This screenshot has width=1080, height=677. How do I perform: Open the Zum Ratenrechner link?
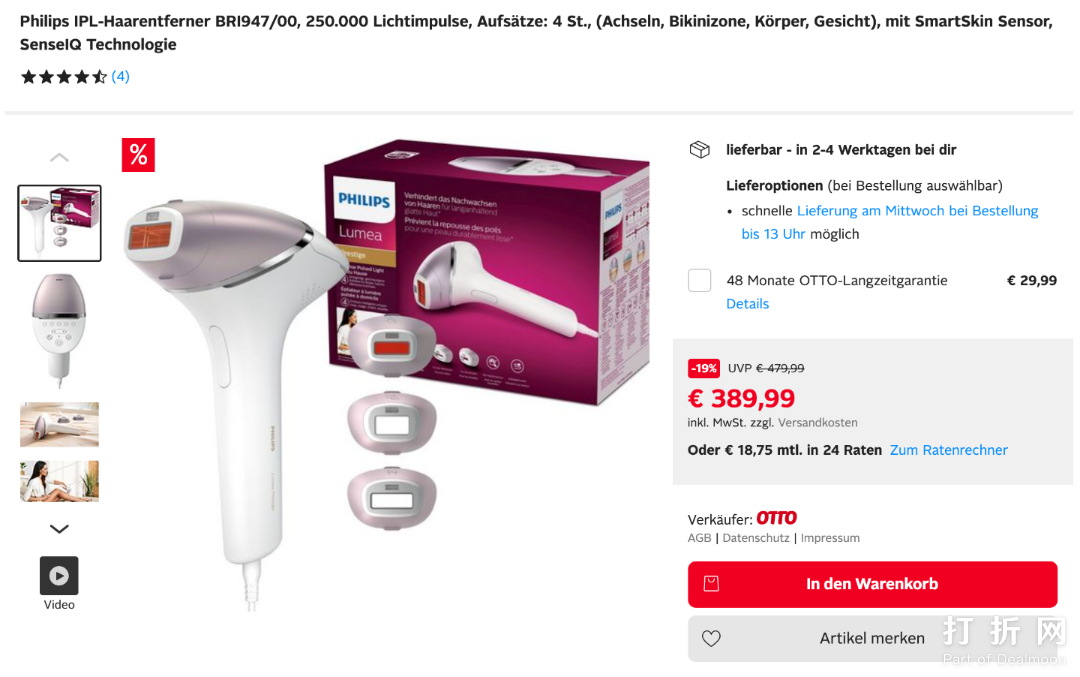pos(948,450)
